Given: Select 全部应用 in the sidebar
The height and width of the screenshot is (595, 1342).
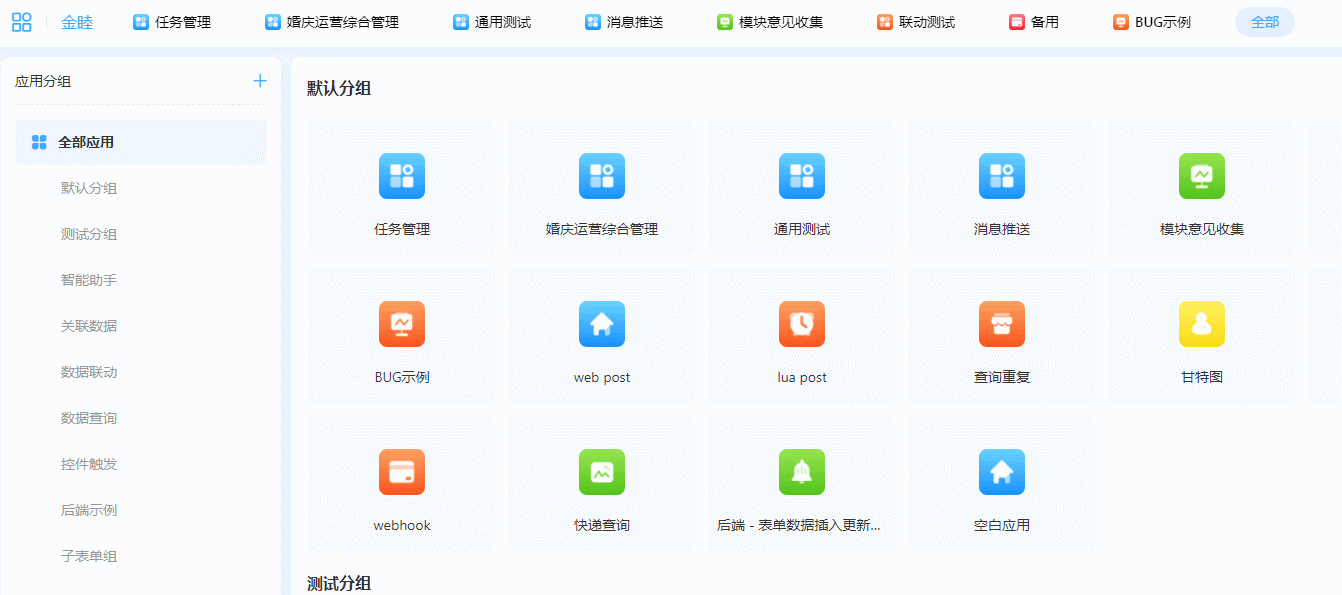Looking at the screenshot, I should (x=86, y=142).
